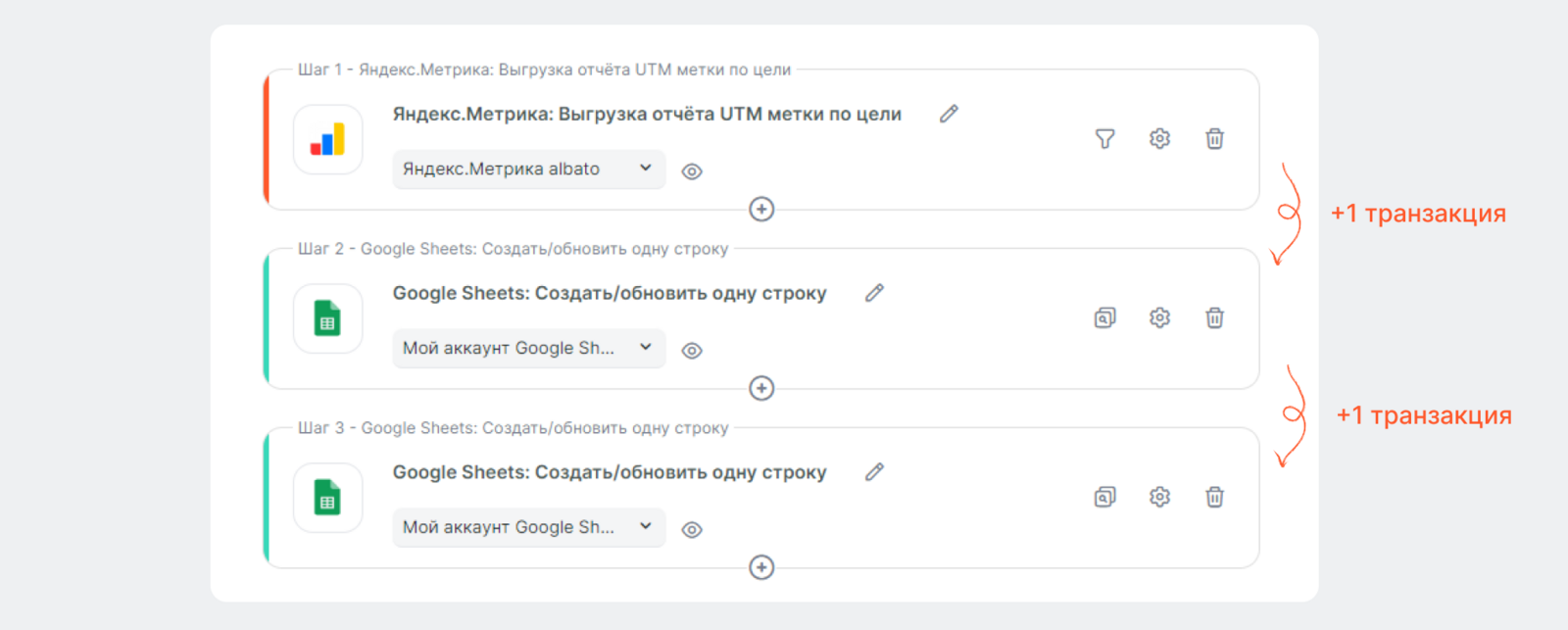Delete step 3 Google Sheets with trash icon
Screen dimensions: 1568x630
(1214, 498)
